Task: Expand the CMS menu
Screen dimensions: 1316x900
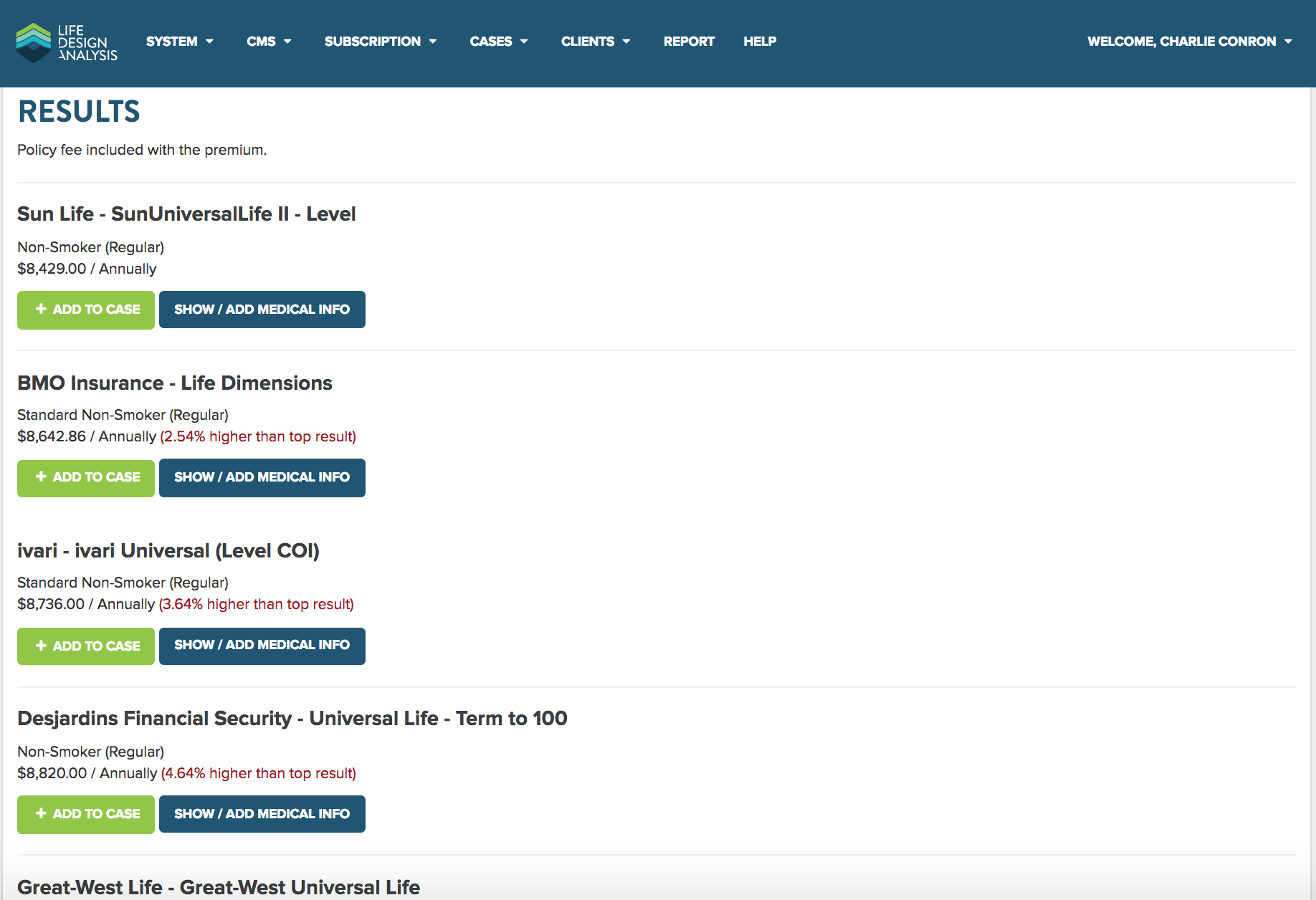Action: 269,42
